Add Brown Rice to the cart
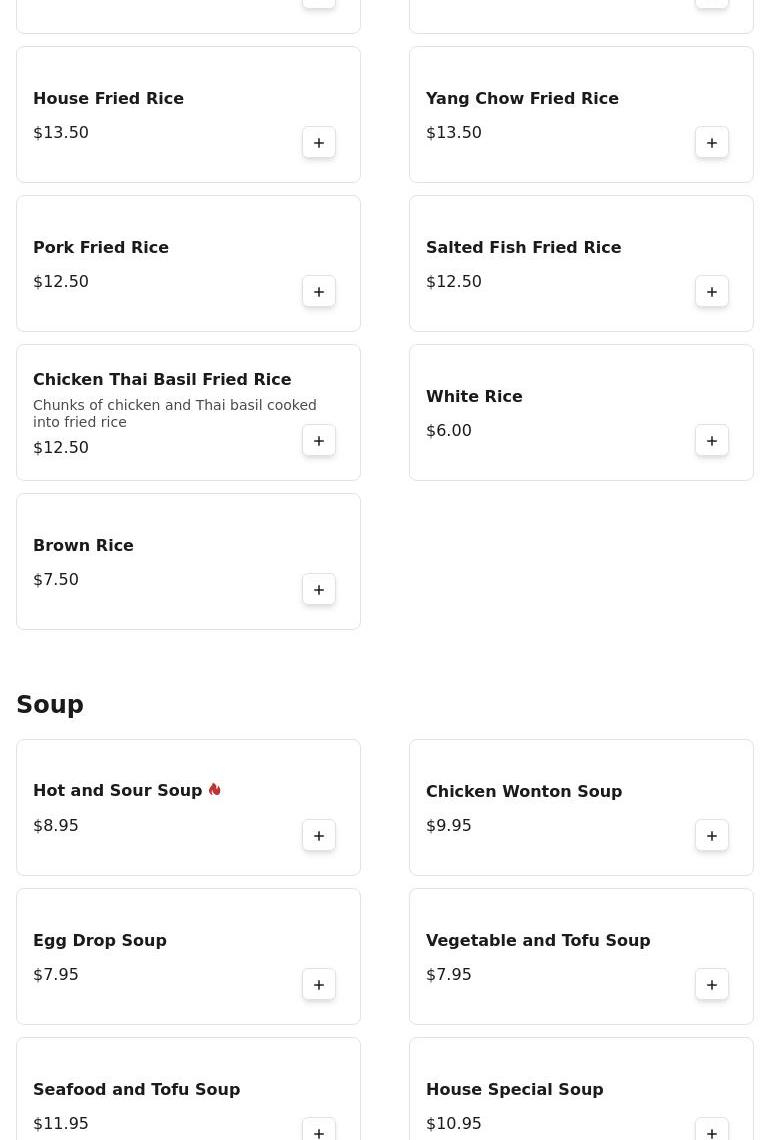Image resolution: width=770 pixels, height=1140 pixels. [x=319, y=590]
